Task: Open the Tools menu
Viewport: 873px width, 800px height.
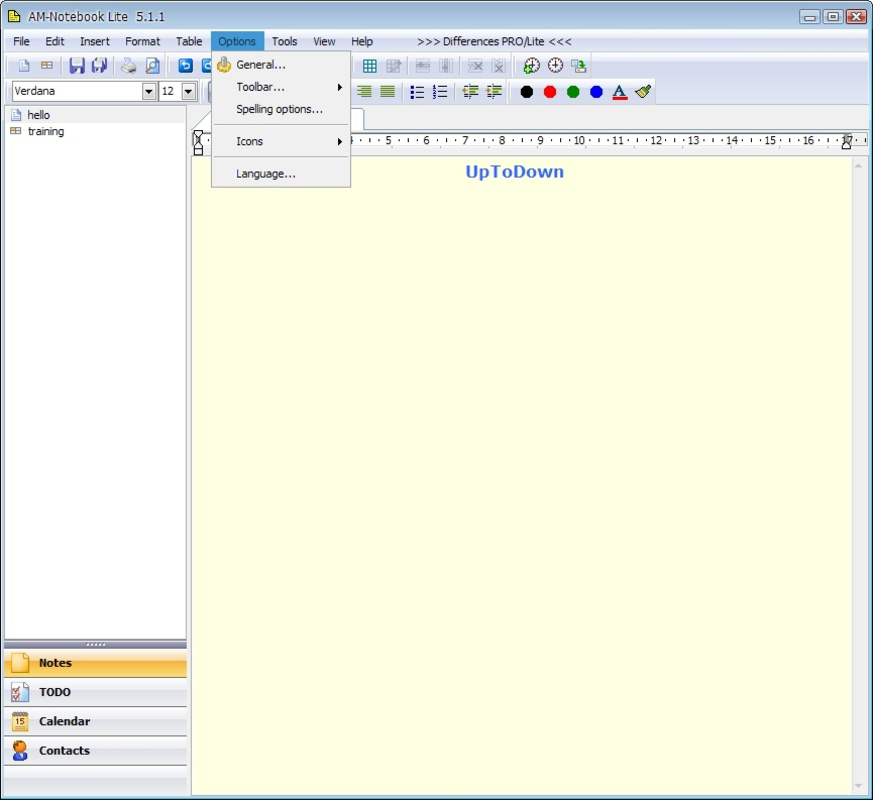Action: pyautogui.click(x=285, y=41)
